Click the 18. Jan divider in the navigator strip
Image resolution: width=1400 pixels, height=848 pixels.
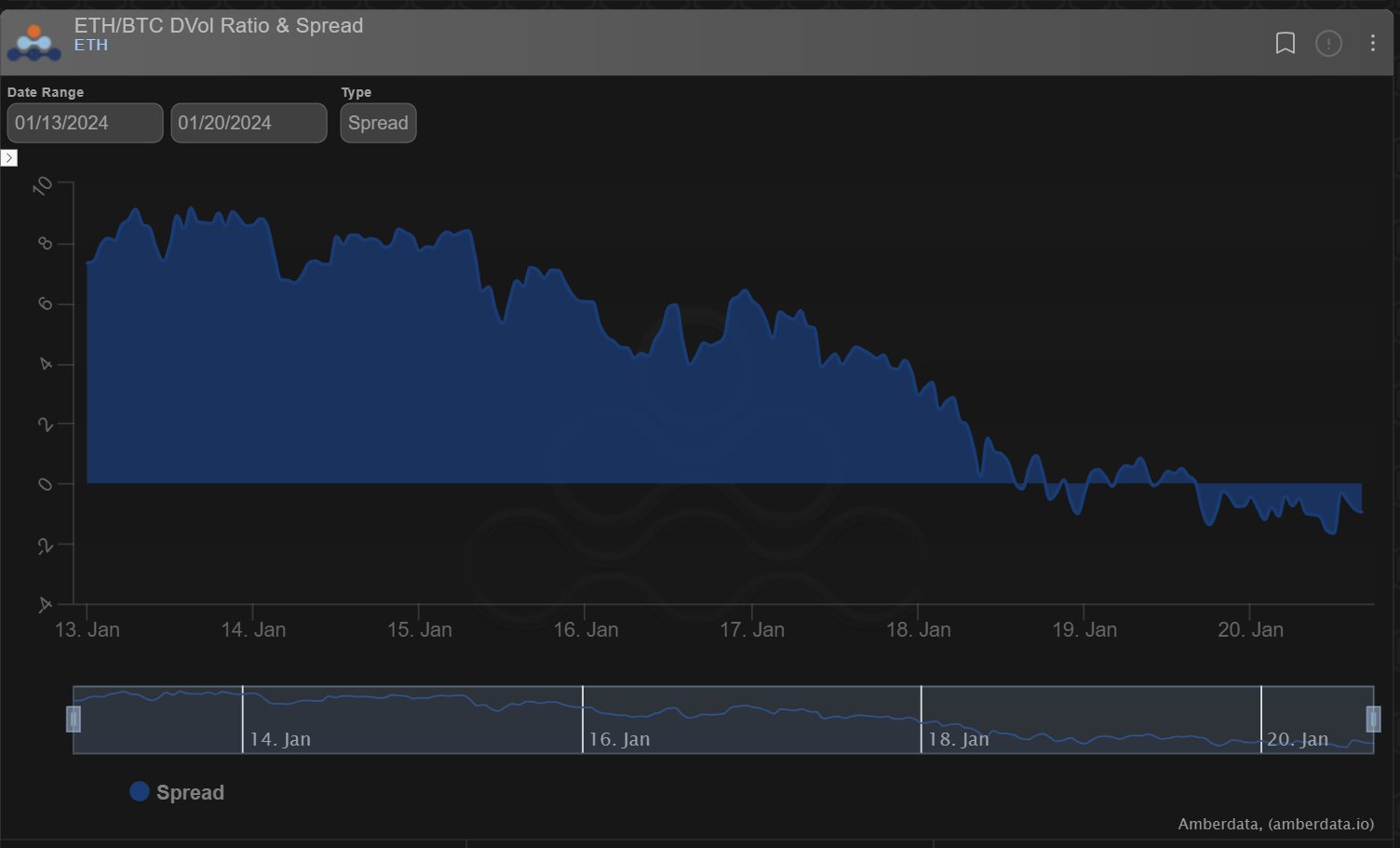[922, 719]
